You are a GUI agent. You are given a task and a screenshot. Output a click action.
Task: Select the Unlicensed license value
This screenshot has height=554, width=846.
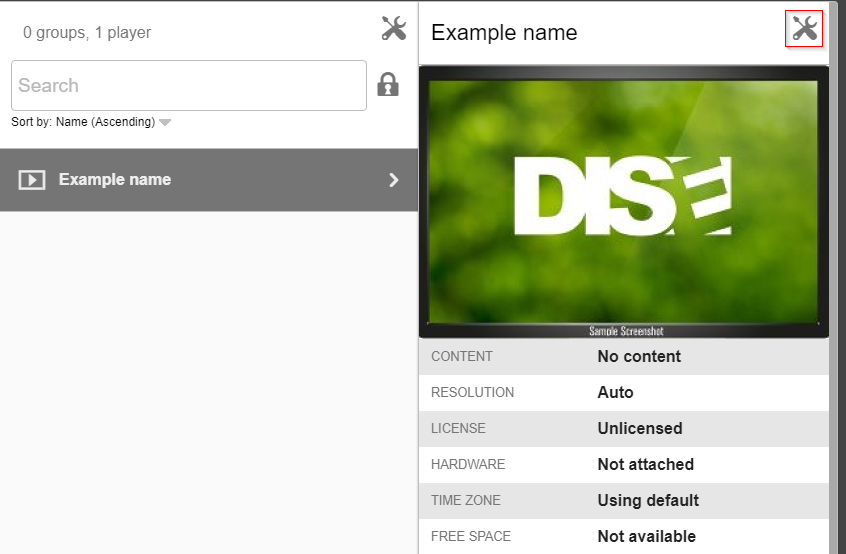(640, 428)
